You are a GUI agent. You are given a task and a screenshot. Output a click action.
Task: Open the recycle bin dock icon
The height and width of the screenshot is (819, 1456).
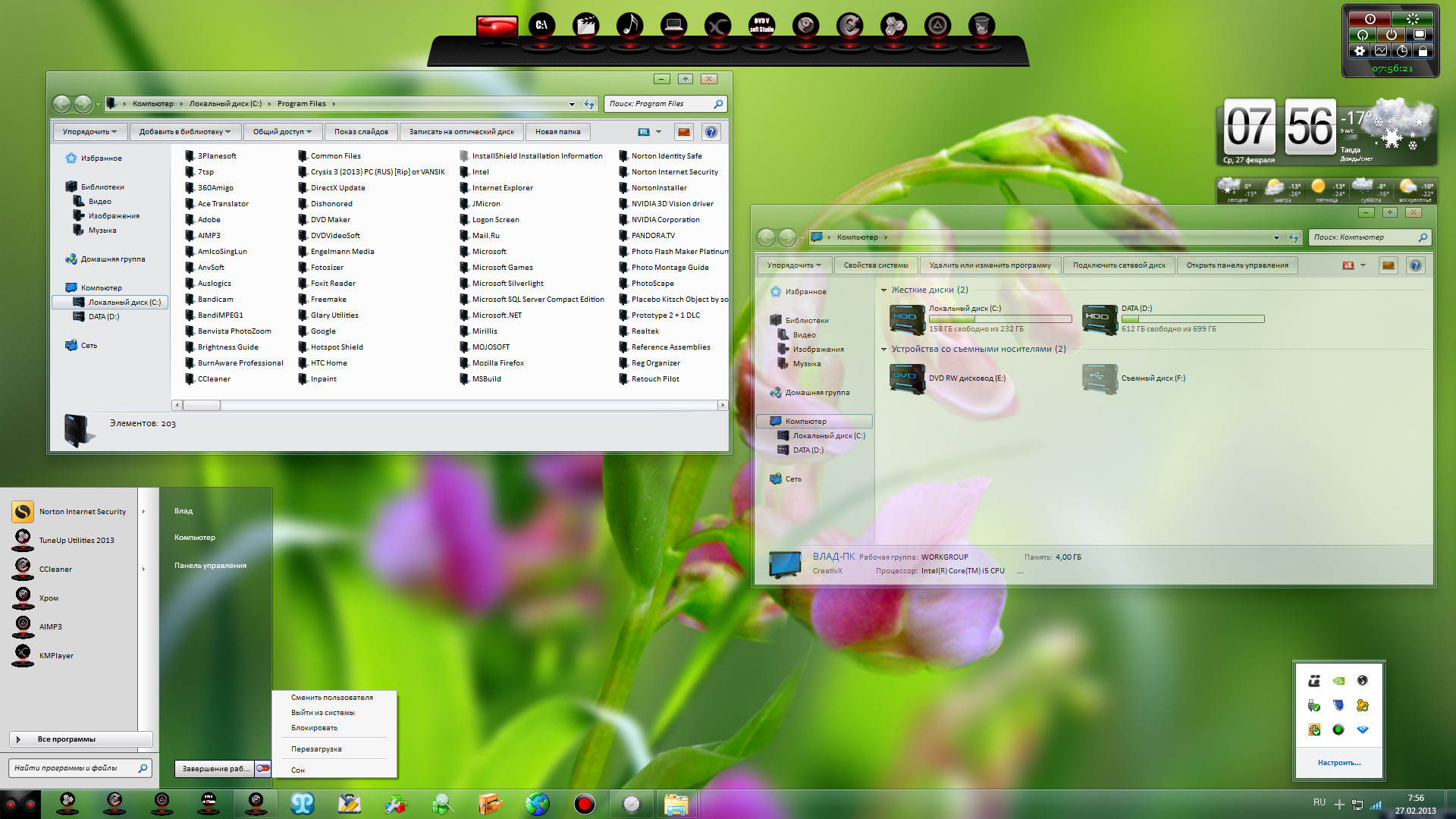tap(981, 27)
